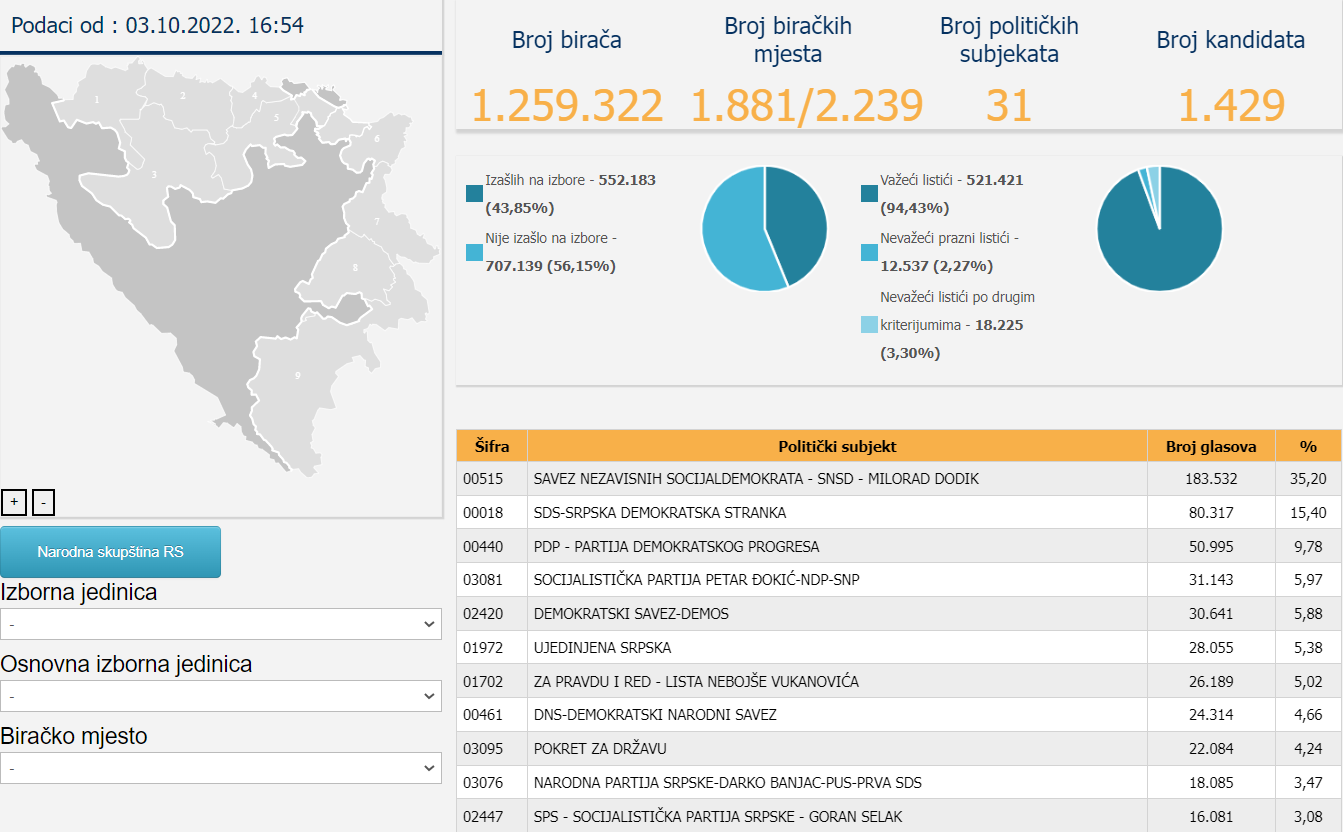Select the SDS-Srpska Demokratska Stranka row
Screen dimensions: 1343x832
tap(899, 513)
